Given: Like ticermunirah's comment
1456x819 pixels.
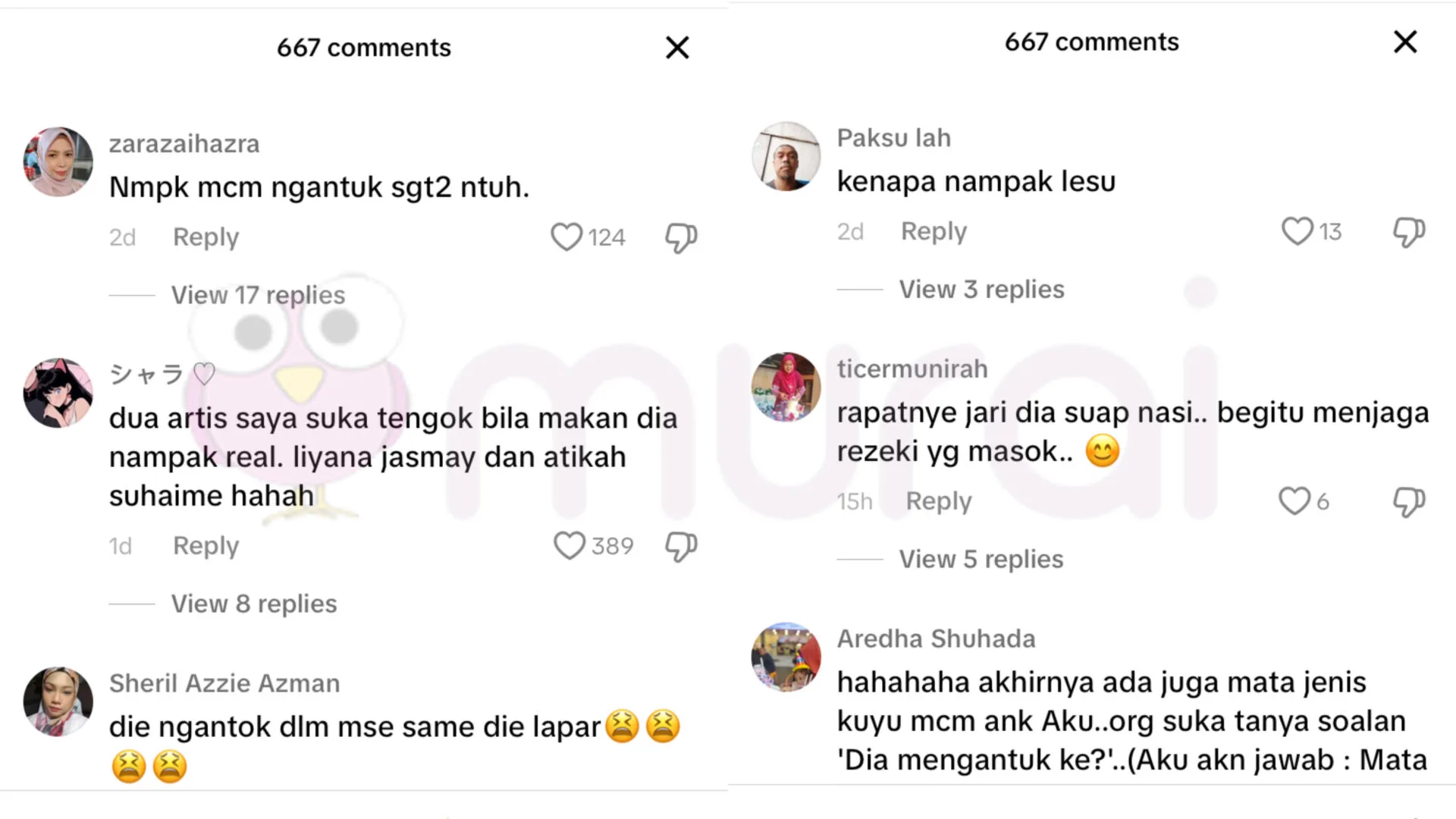Looking at the screenshot, I should coord(1294,501).
